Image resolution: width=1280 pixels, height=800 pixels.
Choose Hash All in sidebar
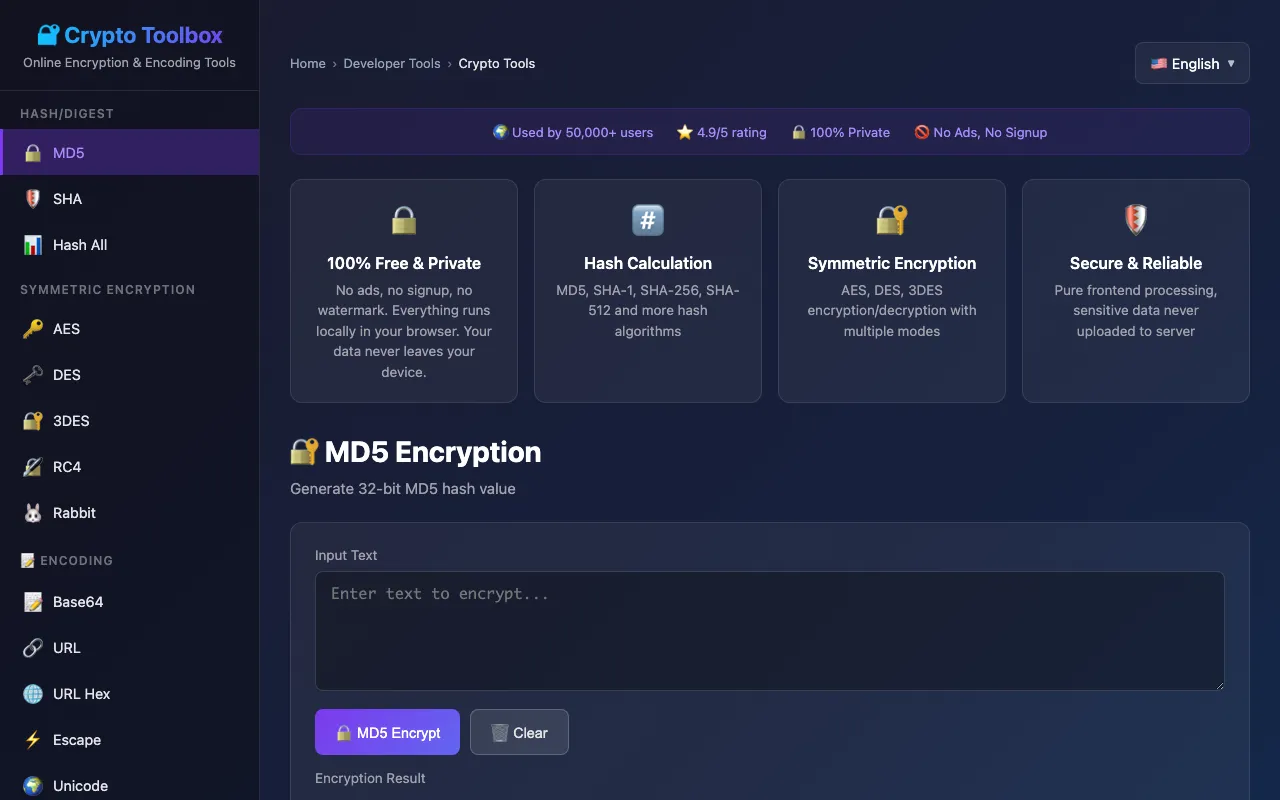point(130,245)
